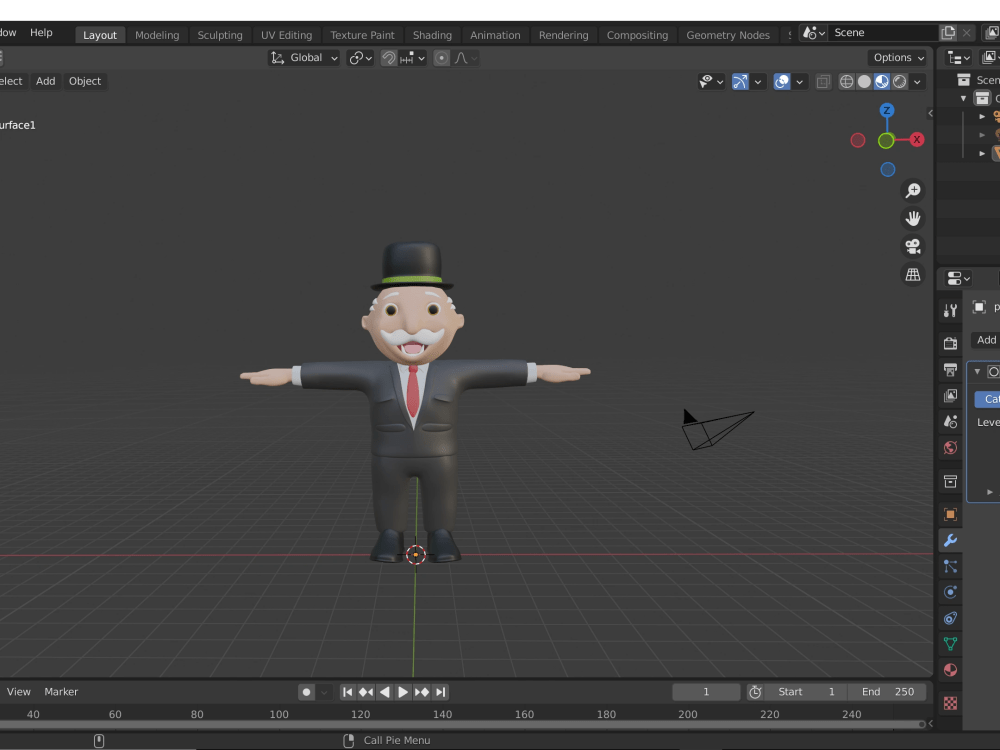
Task: Open the Material properties tab
Action: (x=950, y=670)
